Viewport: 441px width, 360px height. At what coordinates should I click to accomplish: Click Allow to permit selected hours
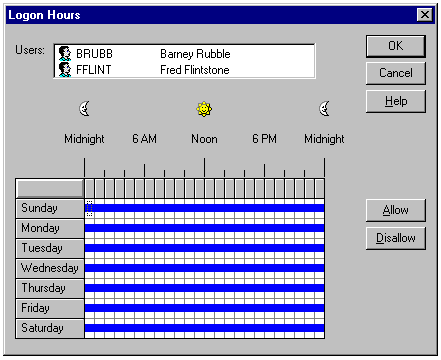[x=396, y=210]
